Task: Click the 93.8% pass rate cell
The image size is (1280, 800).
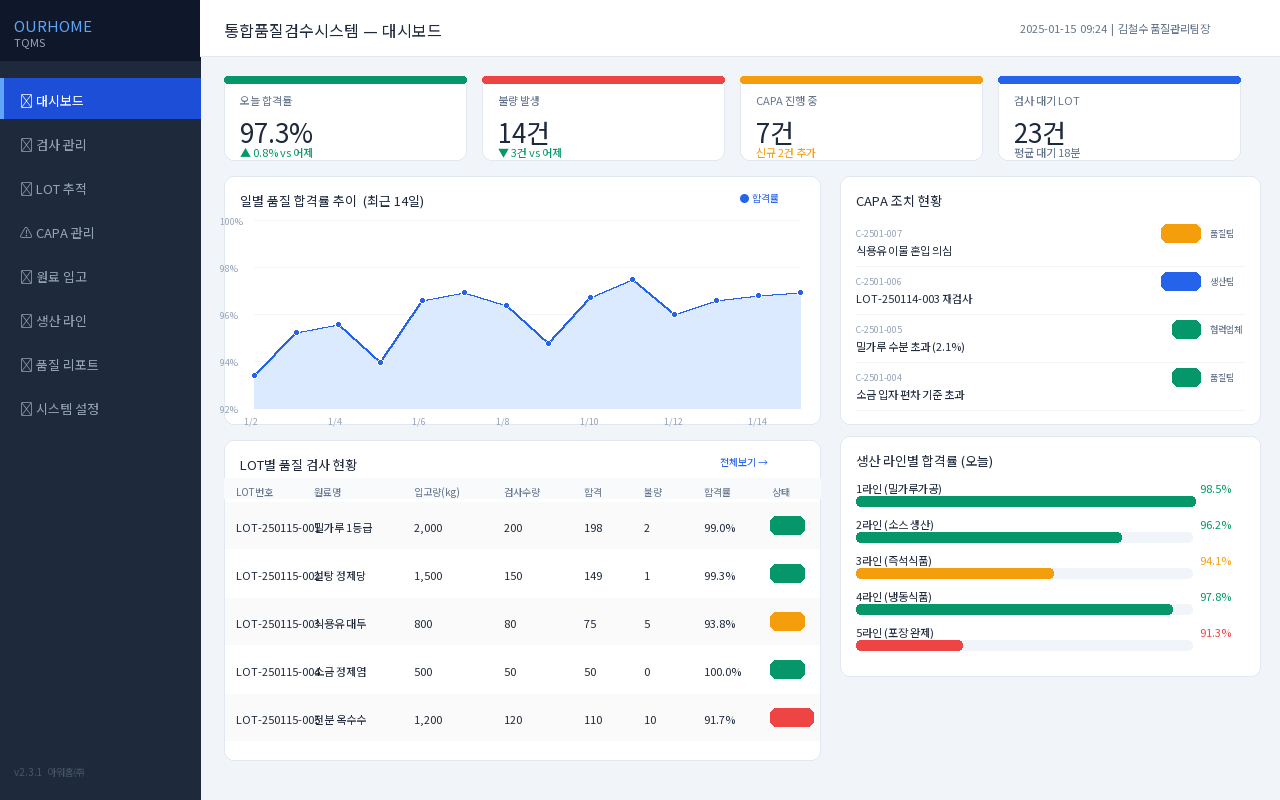Action: [720, 624]
